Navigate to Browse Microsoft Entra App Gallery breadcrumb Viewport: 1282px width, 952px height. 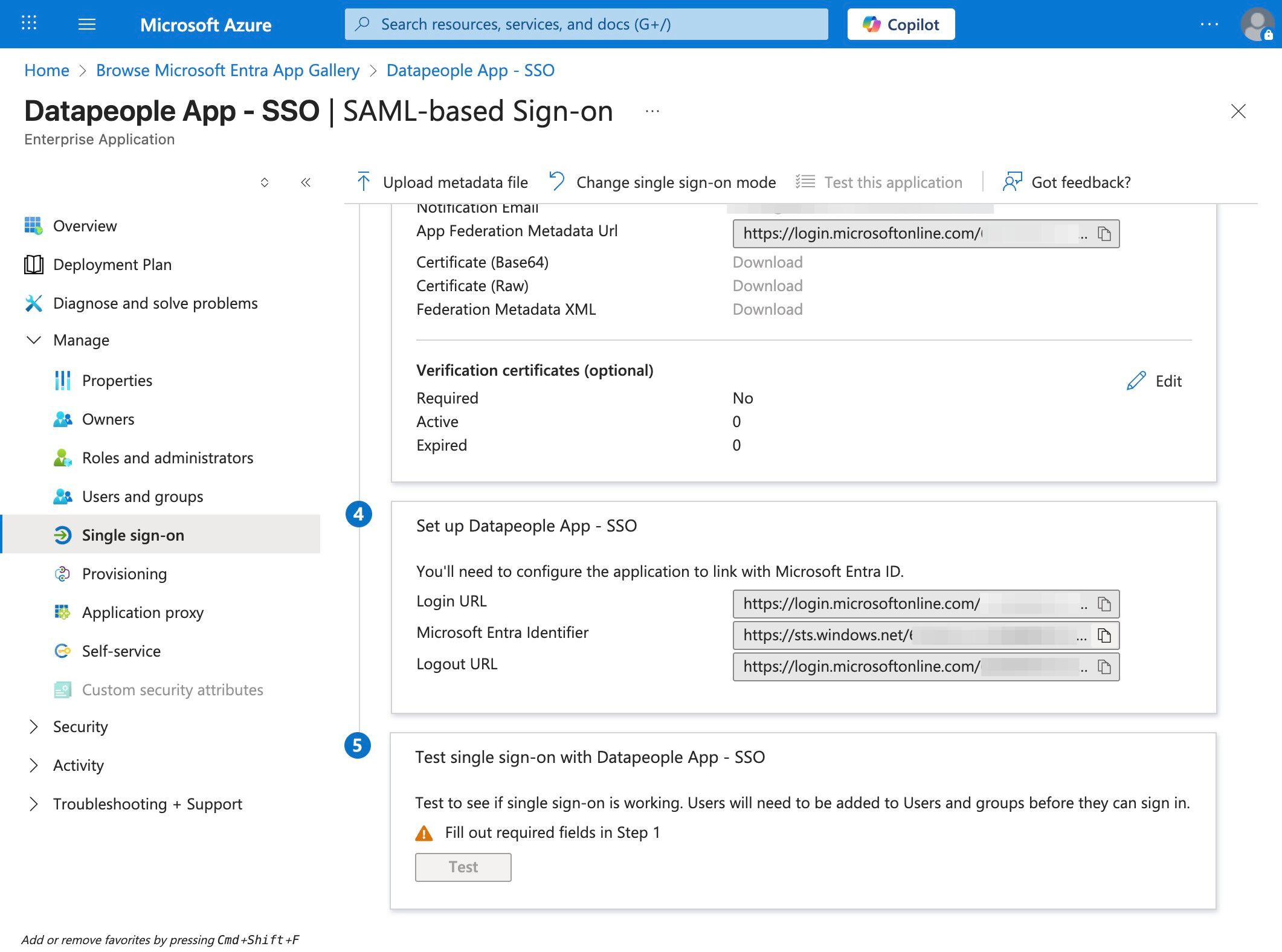(x=228, y=71)
